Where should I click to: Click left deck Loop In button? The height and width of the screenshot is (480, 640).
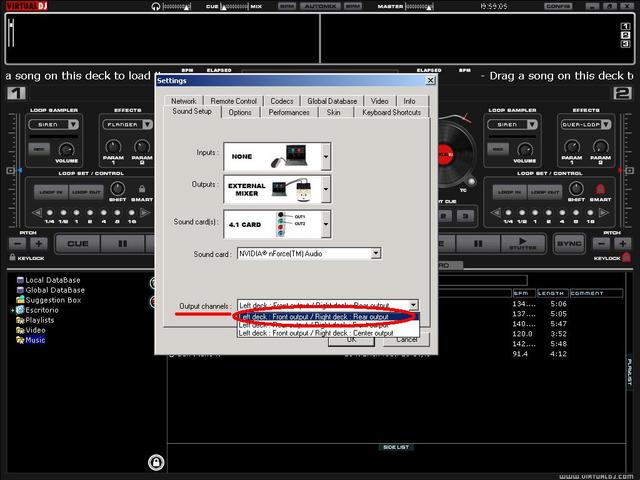[49, 190]
